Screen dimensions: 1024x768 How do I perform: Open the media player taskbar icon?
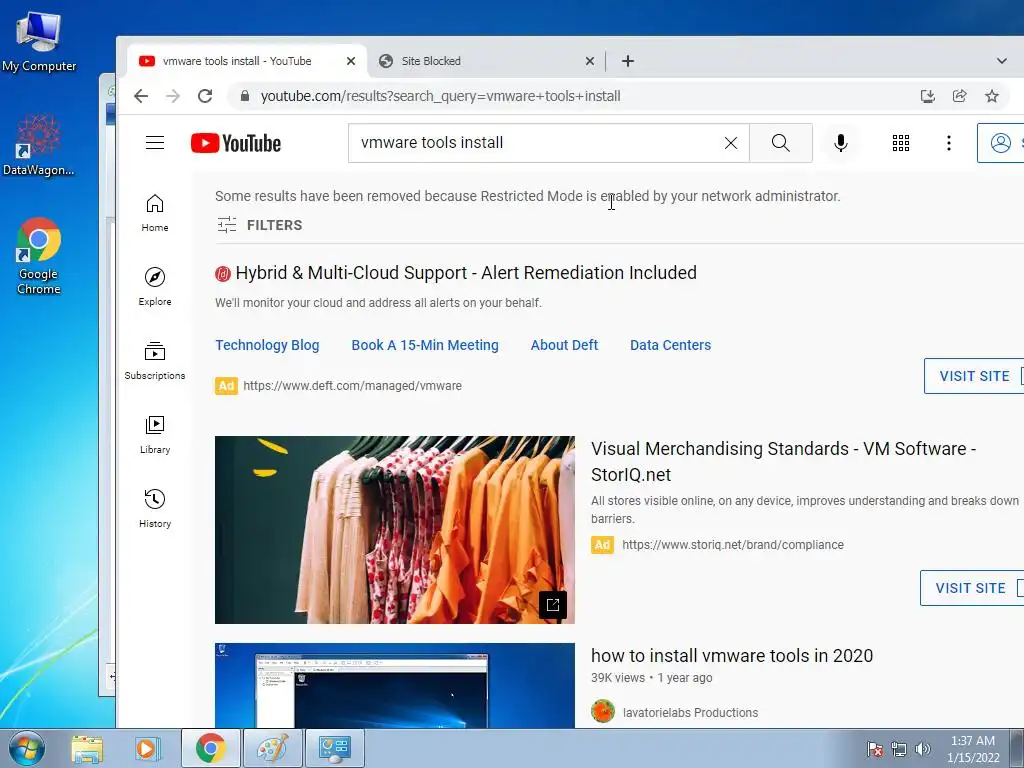click(148, 749)
